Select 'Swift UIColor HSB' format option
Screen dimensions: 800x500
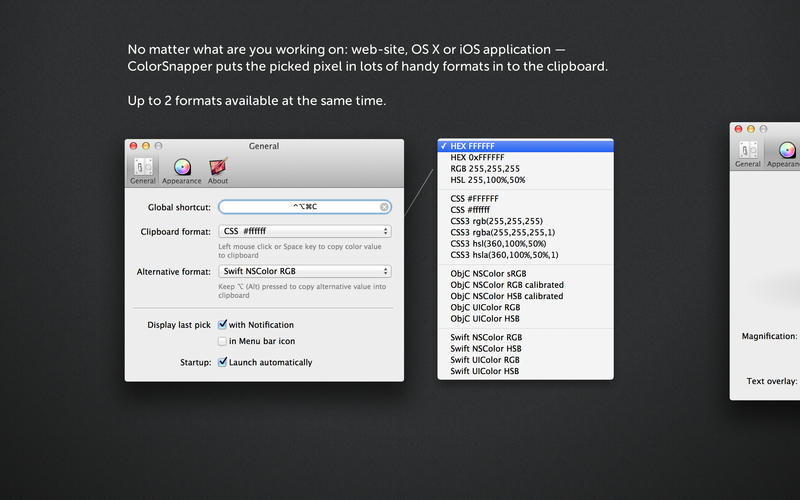[x=485, y=371]
